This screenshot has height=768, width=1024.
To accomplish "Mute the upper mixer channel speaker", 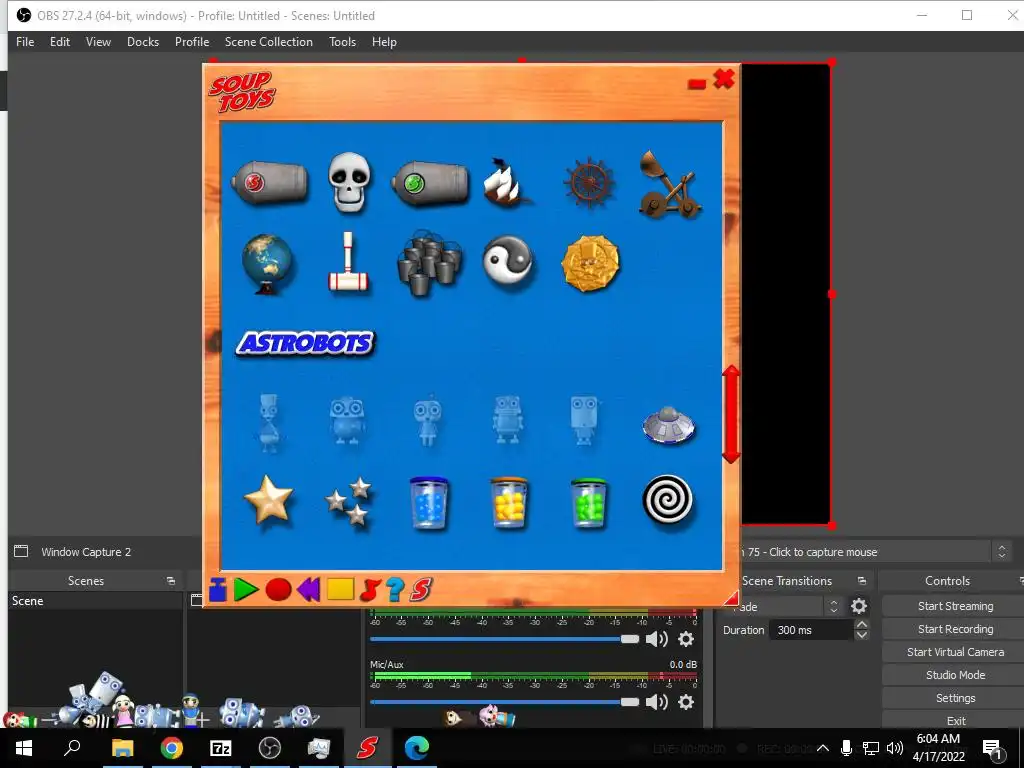I will (656, 639).
